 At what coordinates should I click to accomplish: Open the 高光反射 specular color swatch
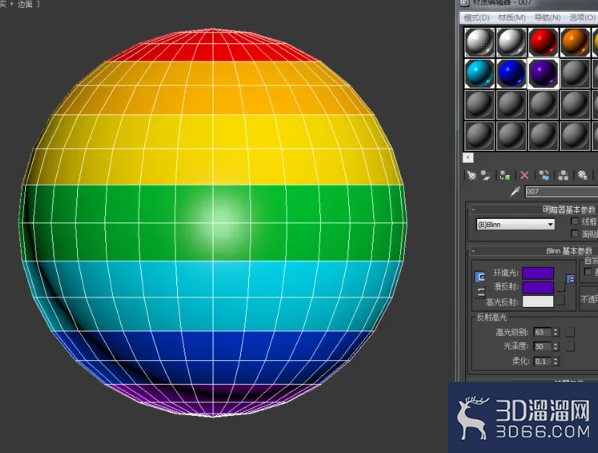click(538, 301)
